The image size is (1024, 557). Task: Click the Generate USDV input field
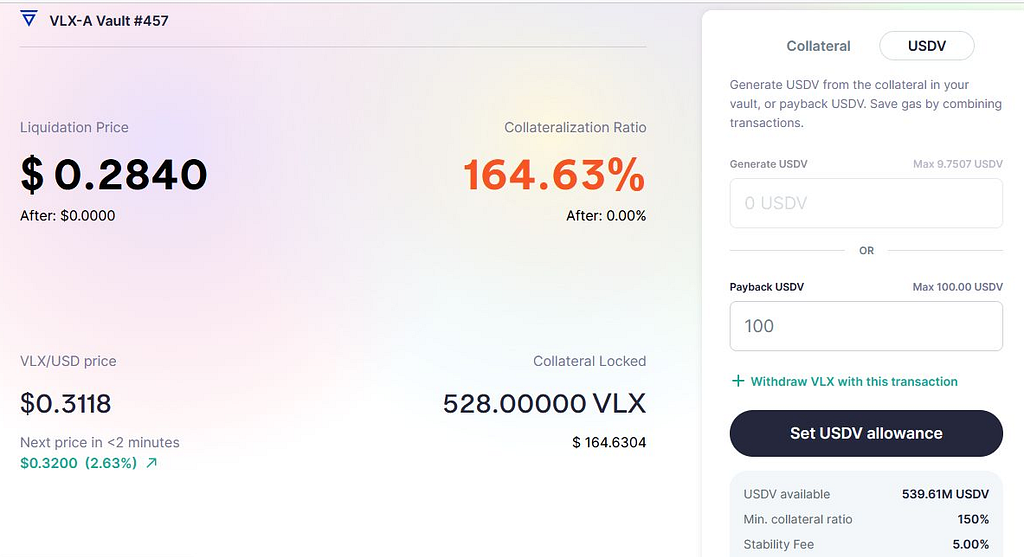click(x=866, y=203)
